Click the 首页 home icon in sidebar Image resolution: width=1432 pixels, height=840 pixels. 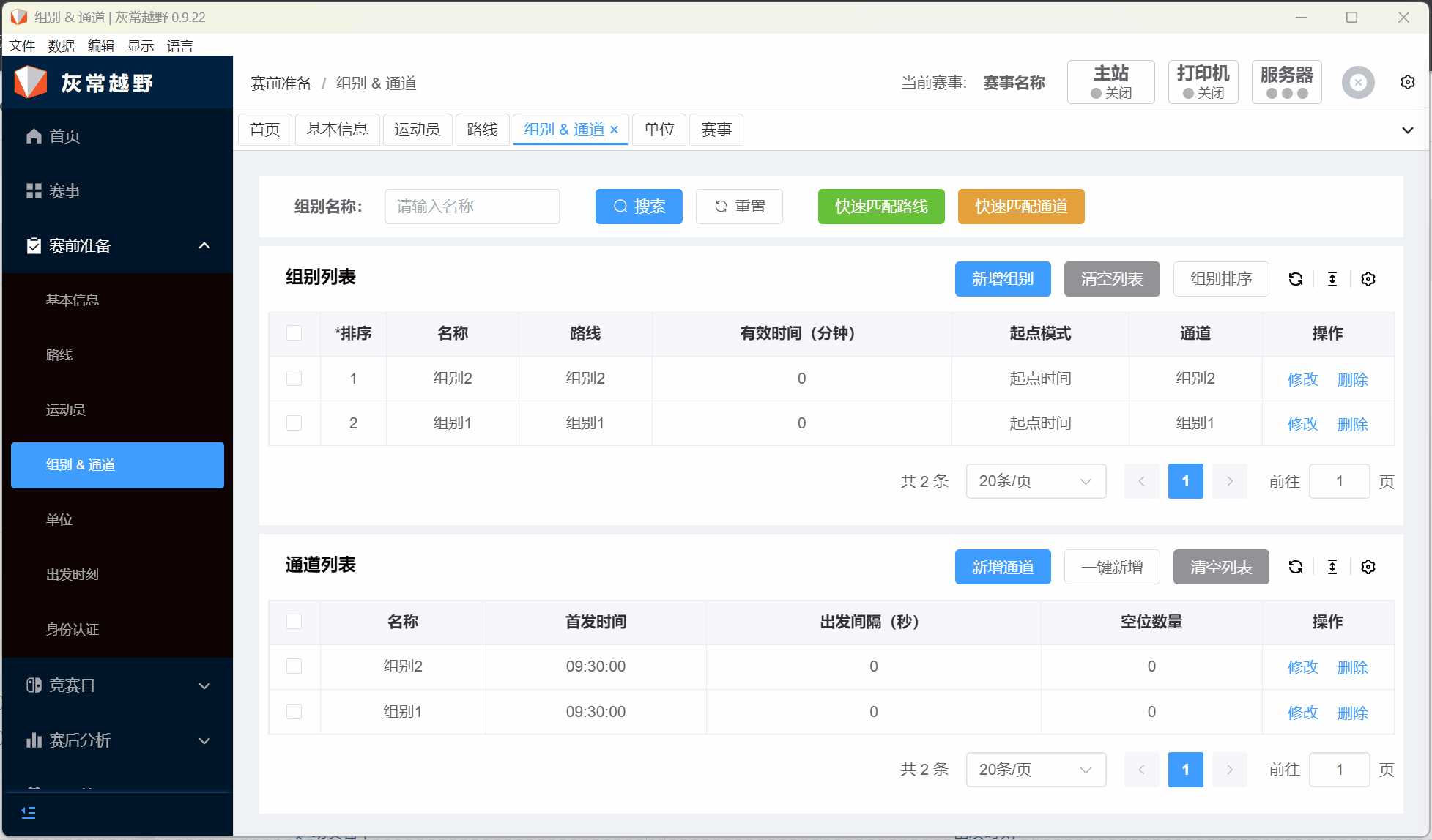34,136
